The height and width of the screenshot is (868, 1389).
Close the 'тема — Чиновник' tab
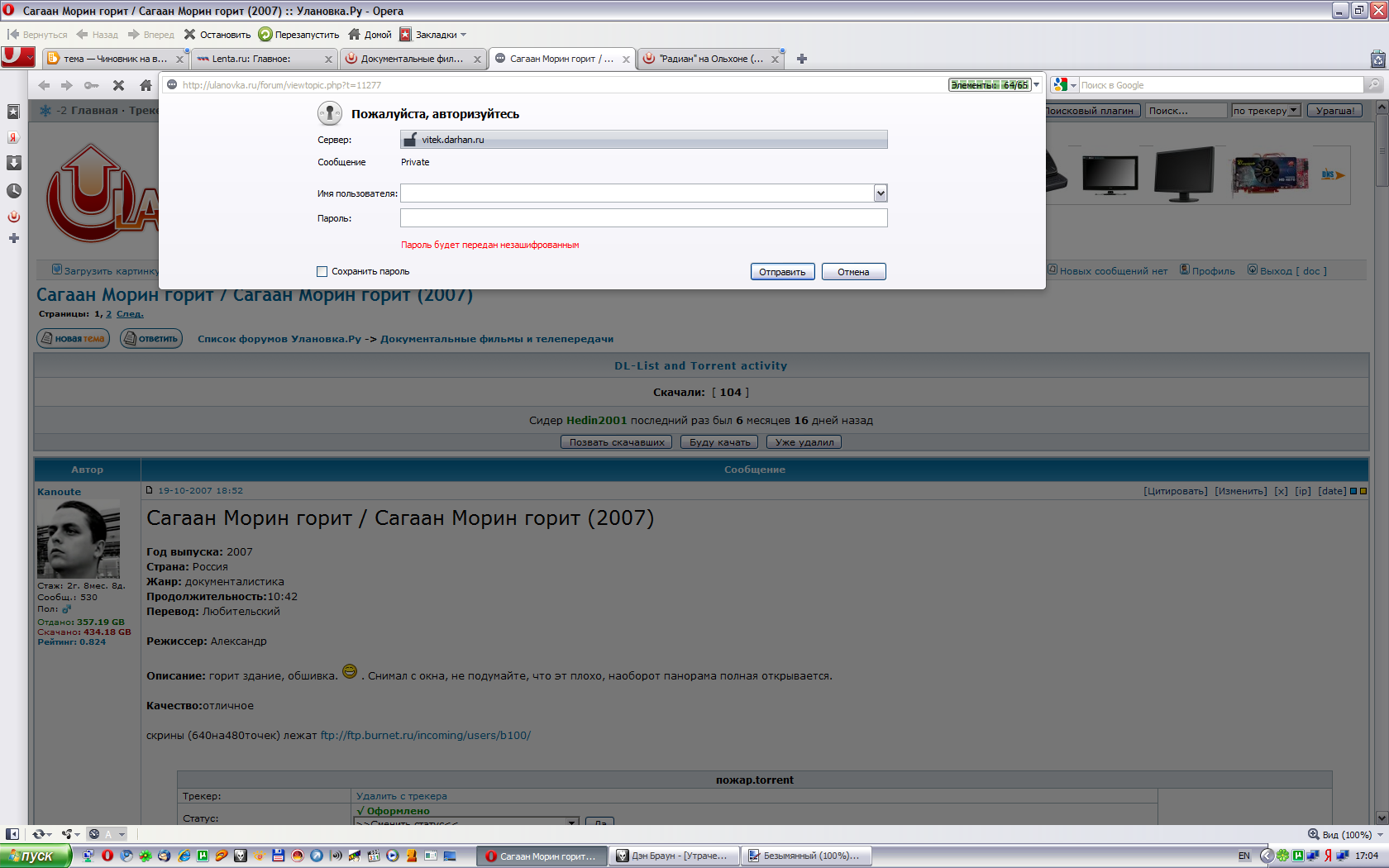point(179,60)
